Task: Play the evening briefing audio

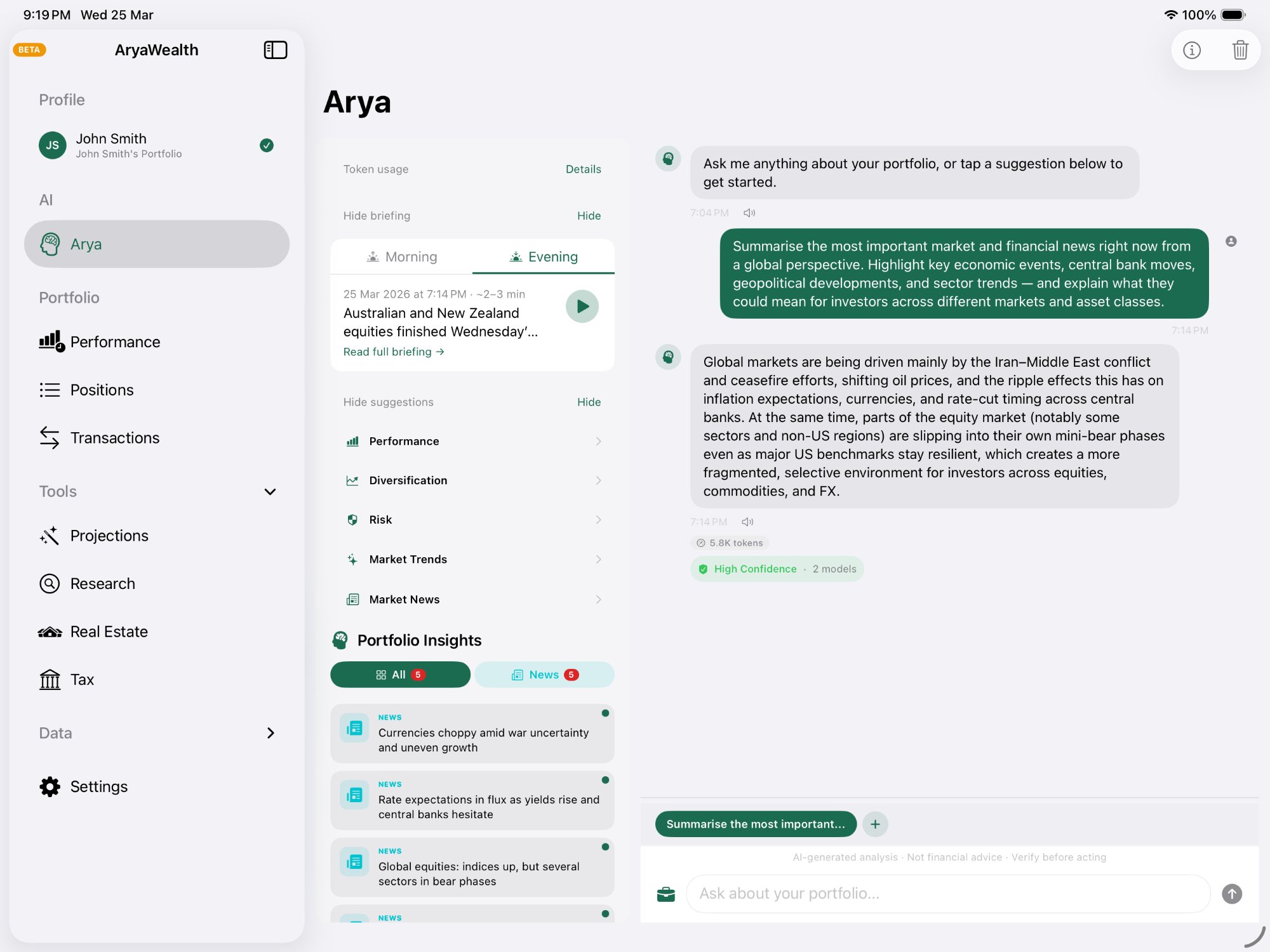Action: [x=581, y=306]
